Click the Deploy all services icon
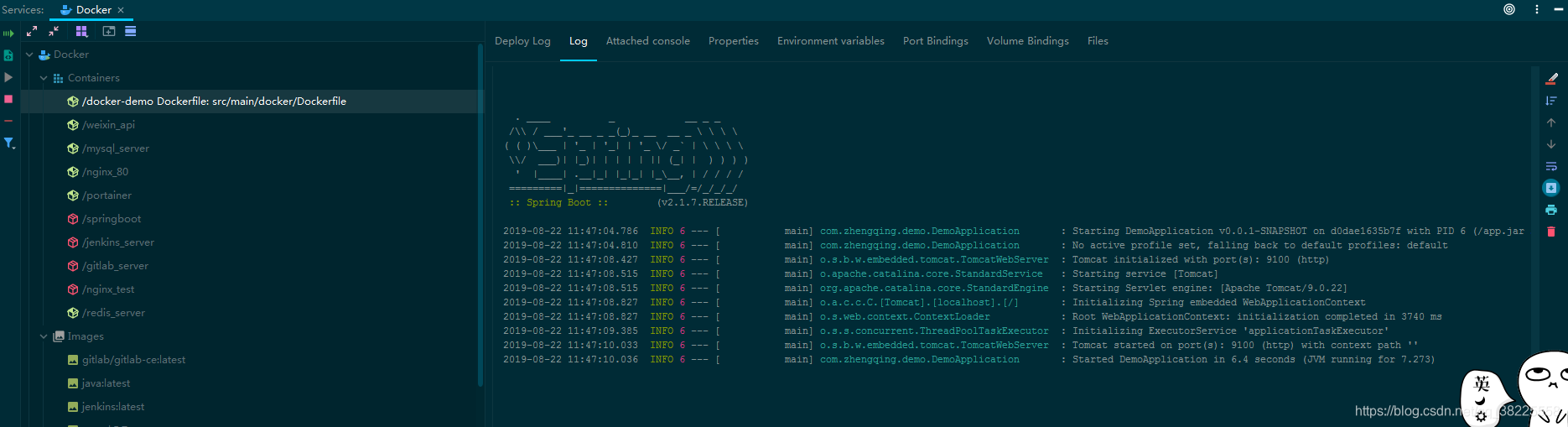 (x=8, y=33)
